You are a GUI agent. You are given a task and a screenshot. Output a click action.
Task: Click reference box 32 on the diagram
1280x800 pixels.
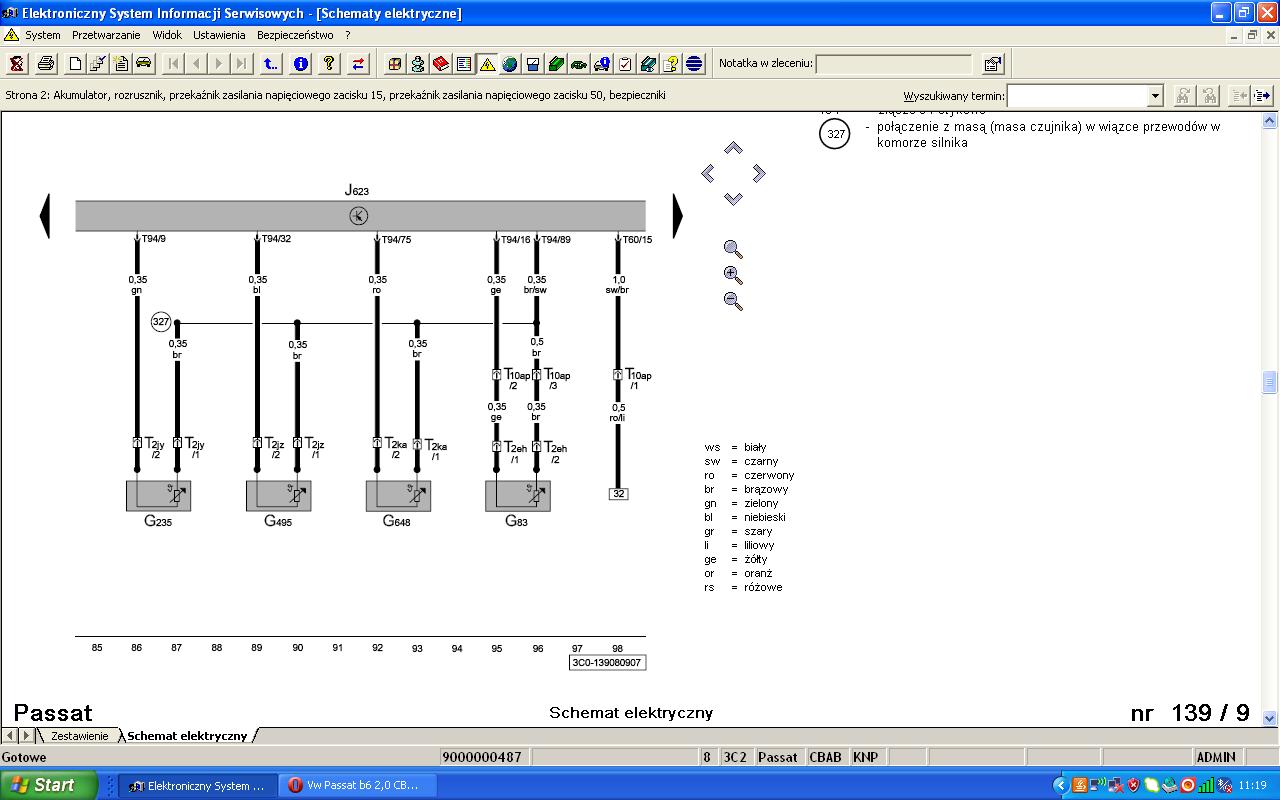click(x=619, y=494)
